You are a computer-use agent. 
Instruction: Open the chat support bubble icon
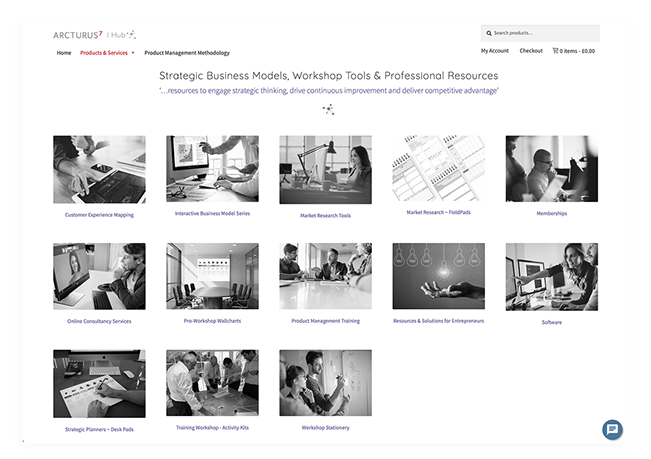pyautogui.click(x=612, y=429)
